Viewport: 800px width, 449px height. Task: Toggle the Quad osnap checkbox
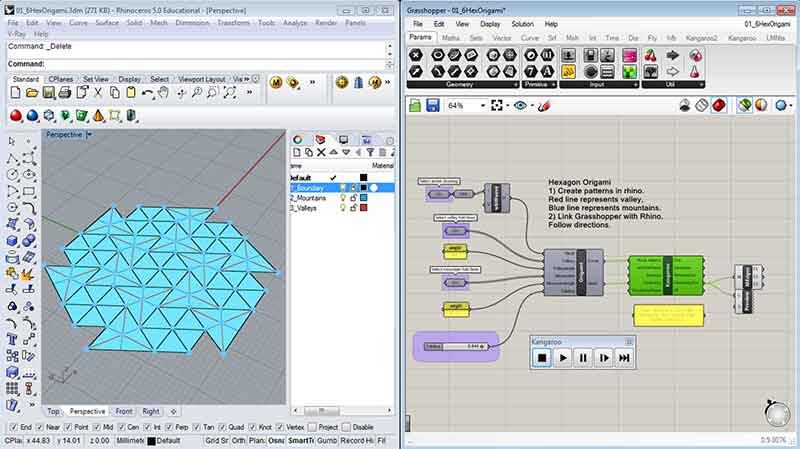(x=222, y=427)
